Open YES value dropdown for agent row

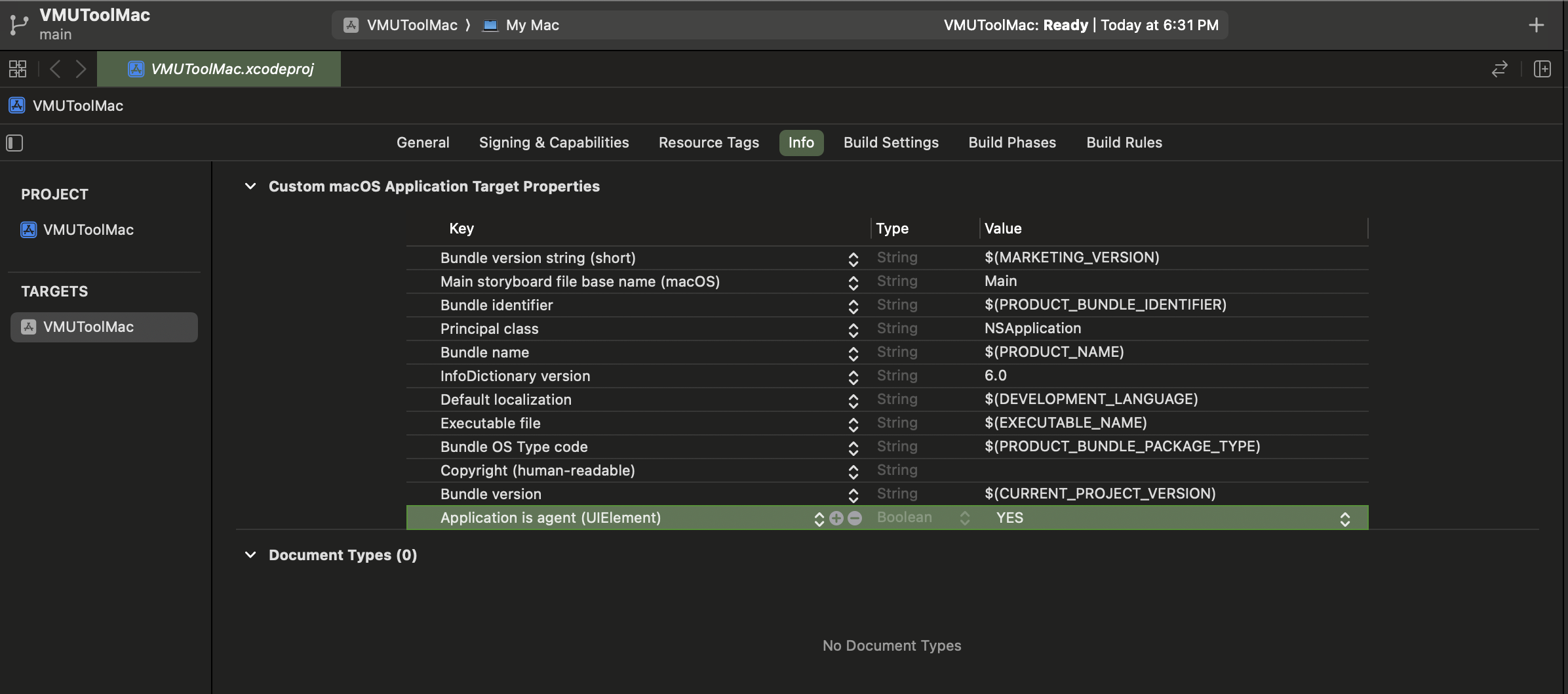click(x=1344, y=519)
